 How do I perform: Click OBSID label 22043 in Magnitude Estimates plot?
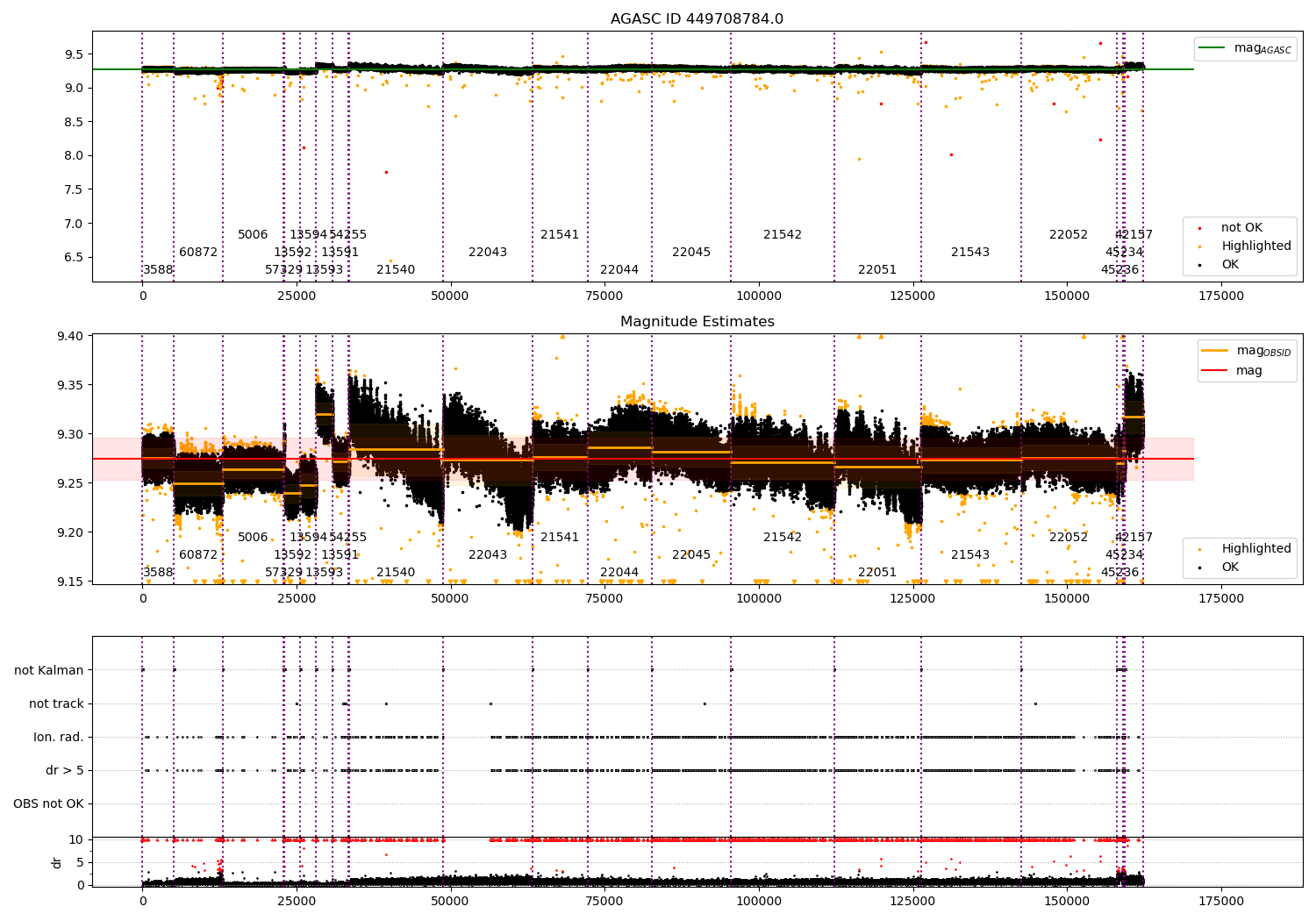[488, 554]
